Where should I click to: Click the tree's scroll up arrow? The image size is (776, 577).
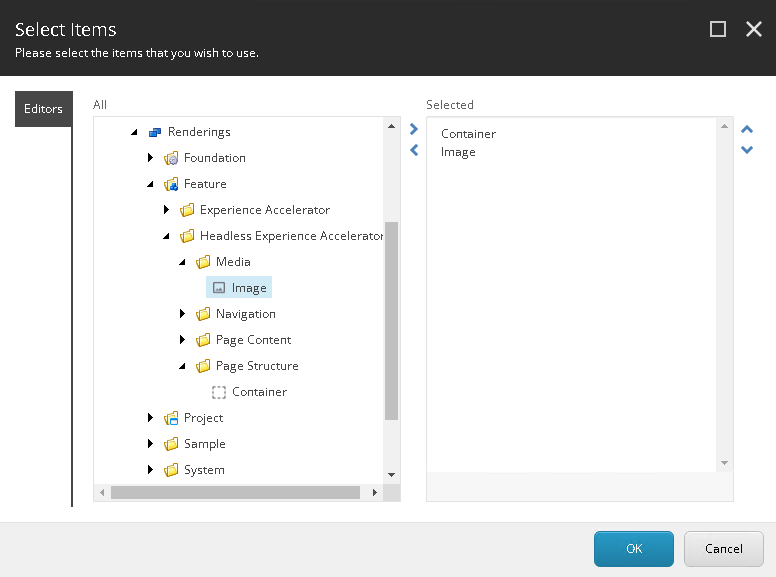(x=391, y=126)
